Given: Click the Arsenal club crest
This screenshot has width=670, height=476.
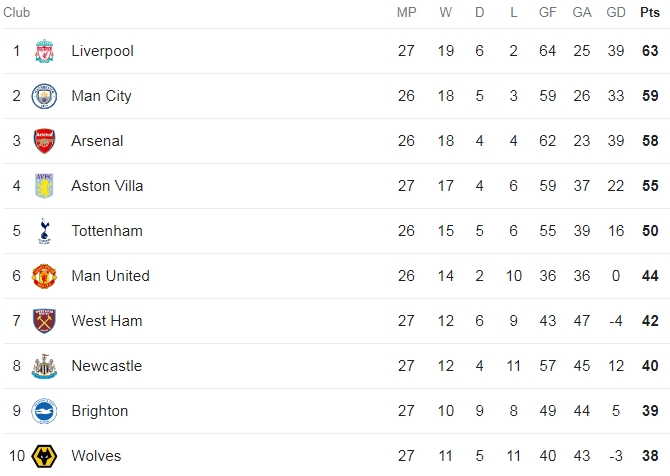Looking at the screenshot, I should [44, 141].
